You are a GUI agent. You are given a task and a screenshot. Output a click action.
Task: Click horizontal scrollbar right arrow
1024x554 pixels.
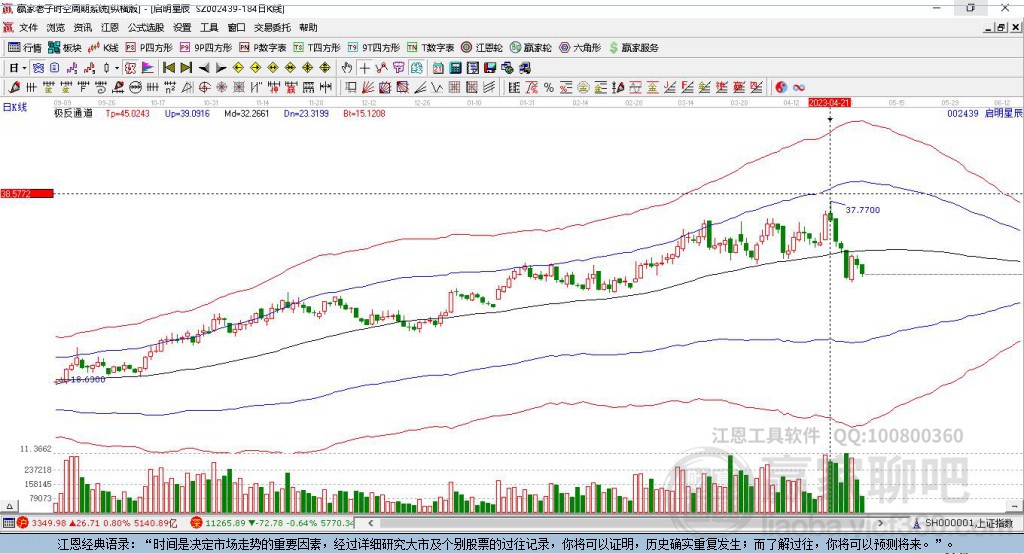(x=880, y=523)
